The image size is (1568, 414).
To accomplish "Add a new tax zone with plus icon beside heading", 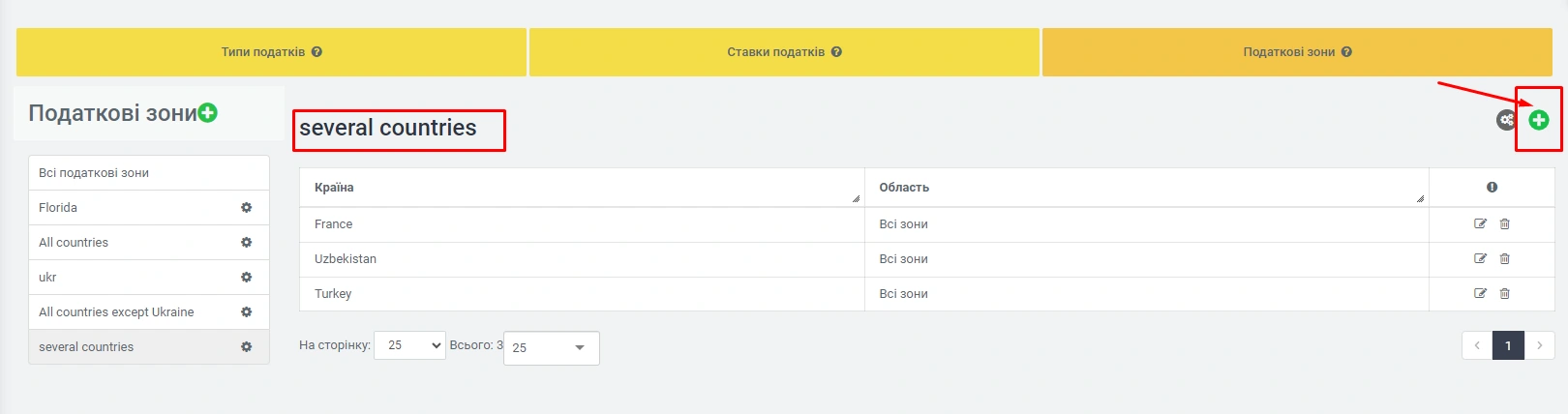I will point(207,113).
